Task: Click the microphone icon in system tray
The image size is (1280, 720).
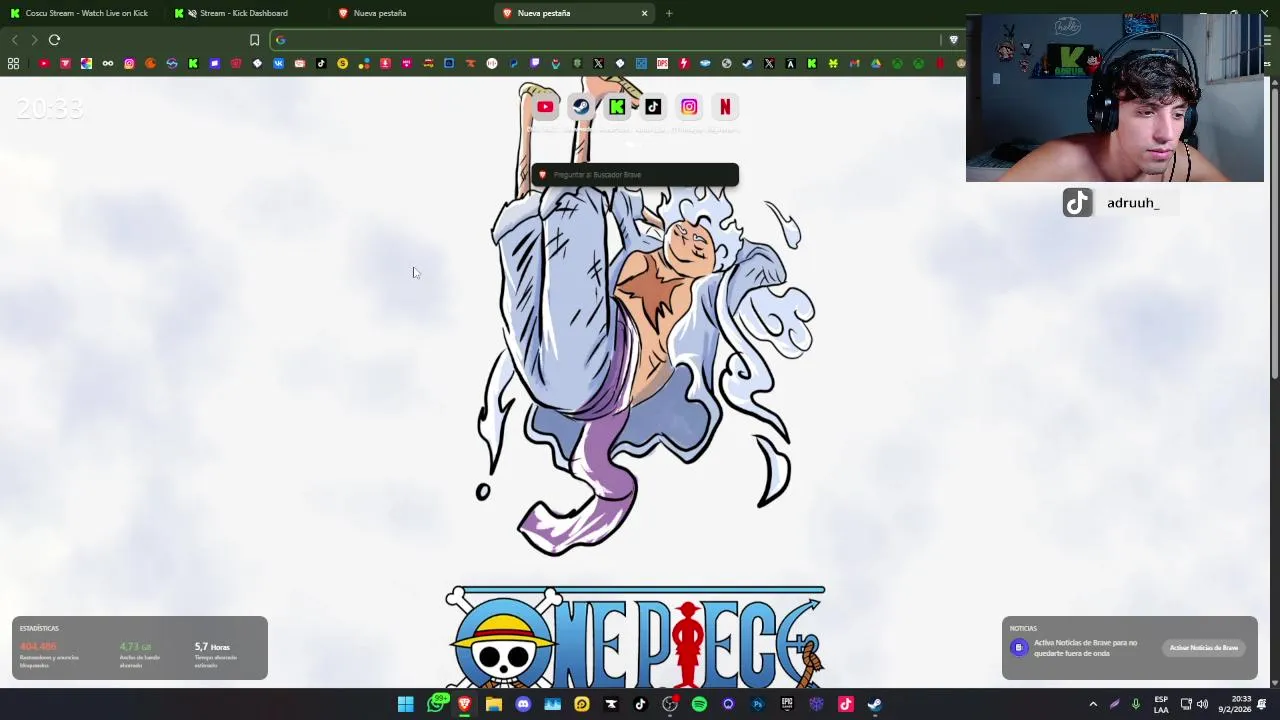Action: (1136, 704)
